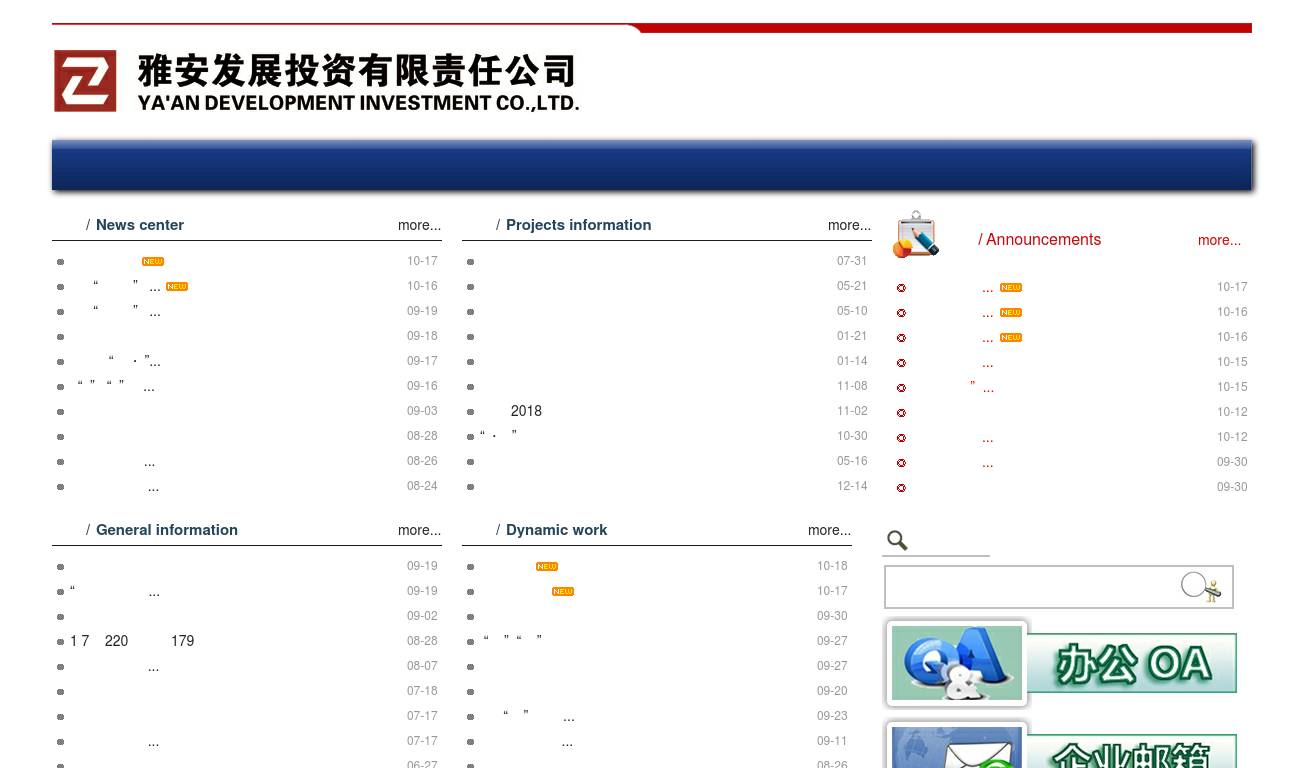Select the News center section heading
1304x768 pixels.
140,226
